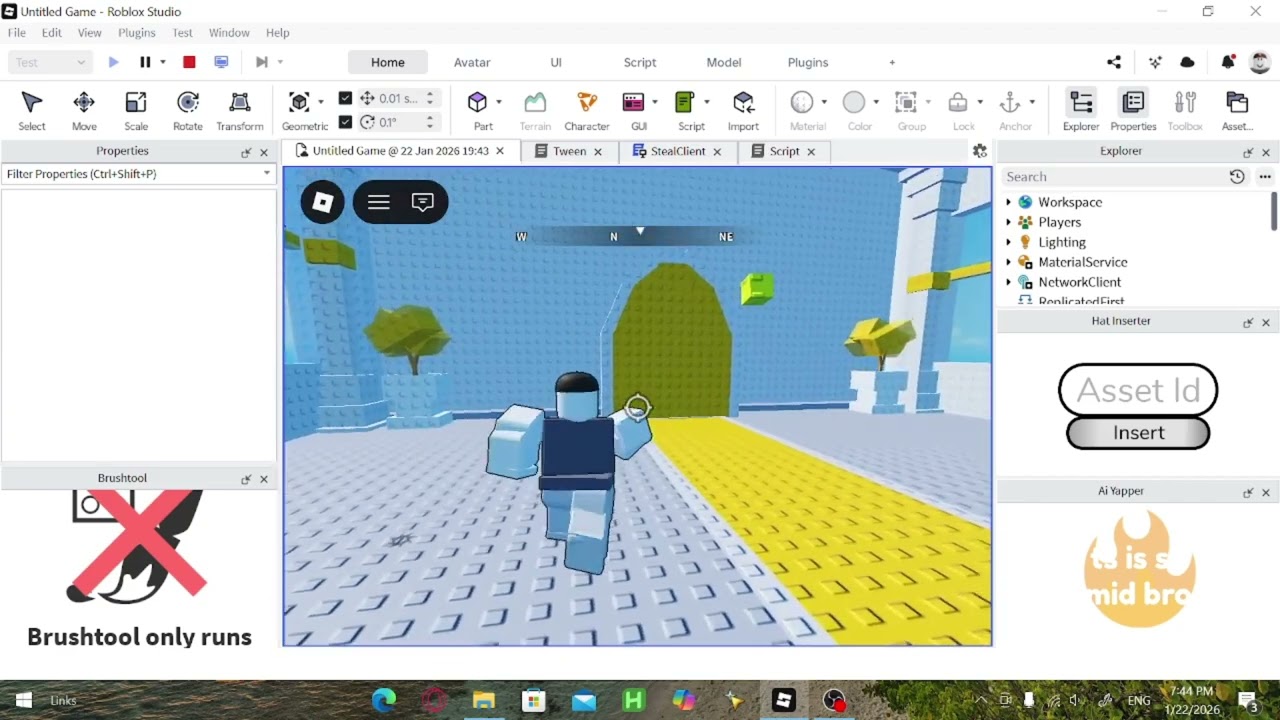Viewport: 1280px width, 720px height.
Task: Toggle the Properties panel button
Action: 1133,110
